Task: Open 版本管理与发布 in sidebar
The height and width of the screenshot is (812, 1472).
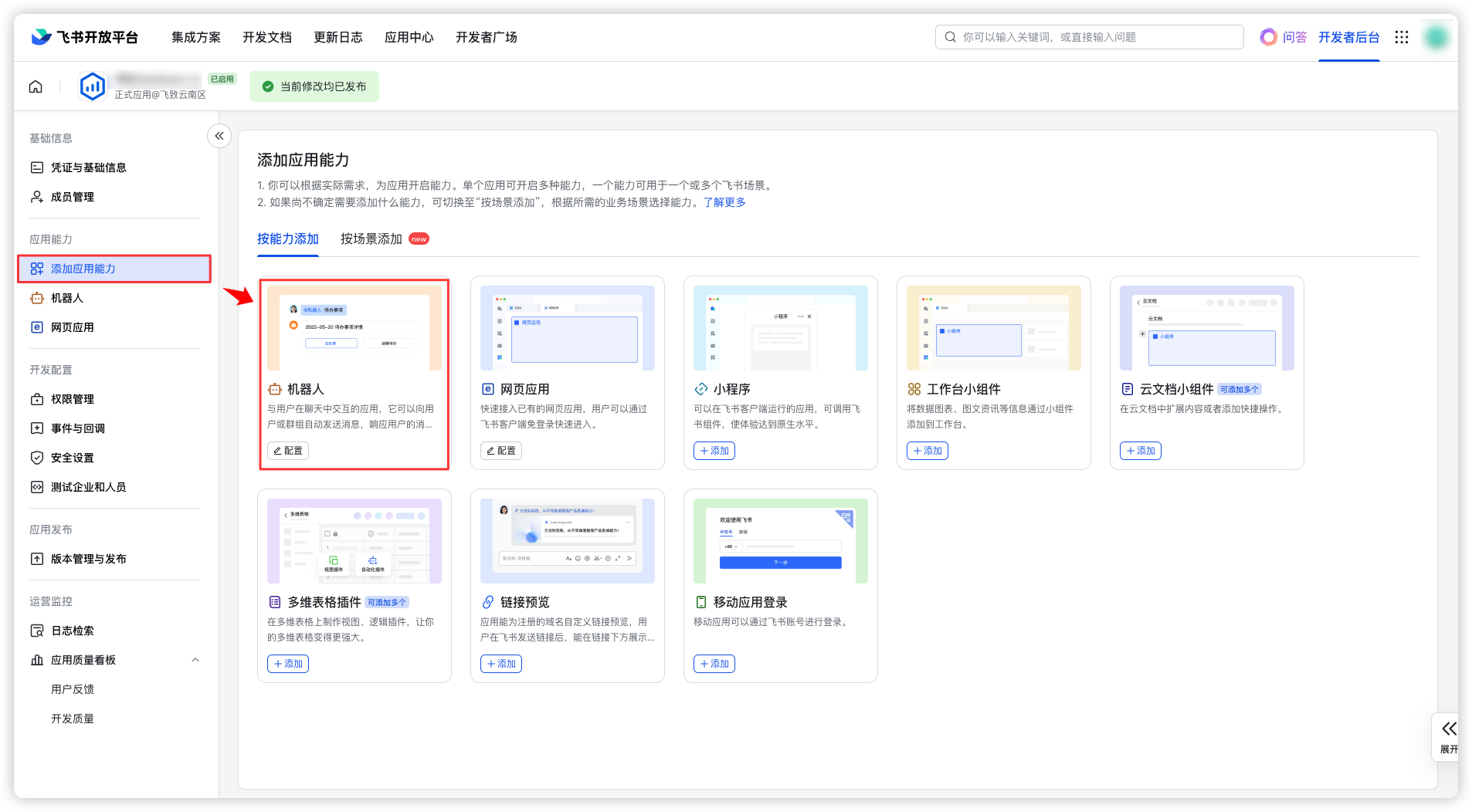Action: tap(114, 559)
